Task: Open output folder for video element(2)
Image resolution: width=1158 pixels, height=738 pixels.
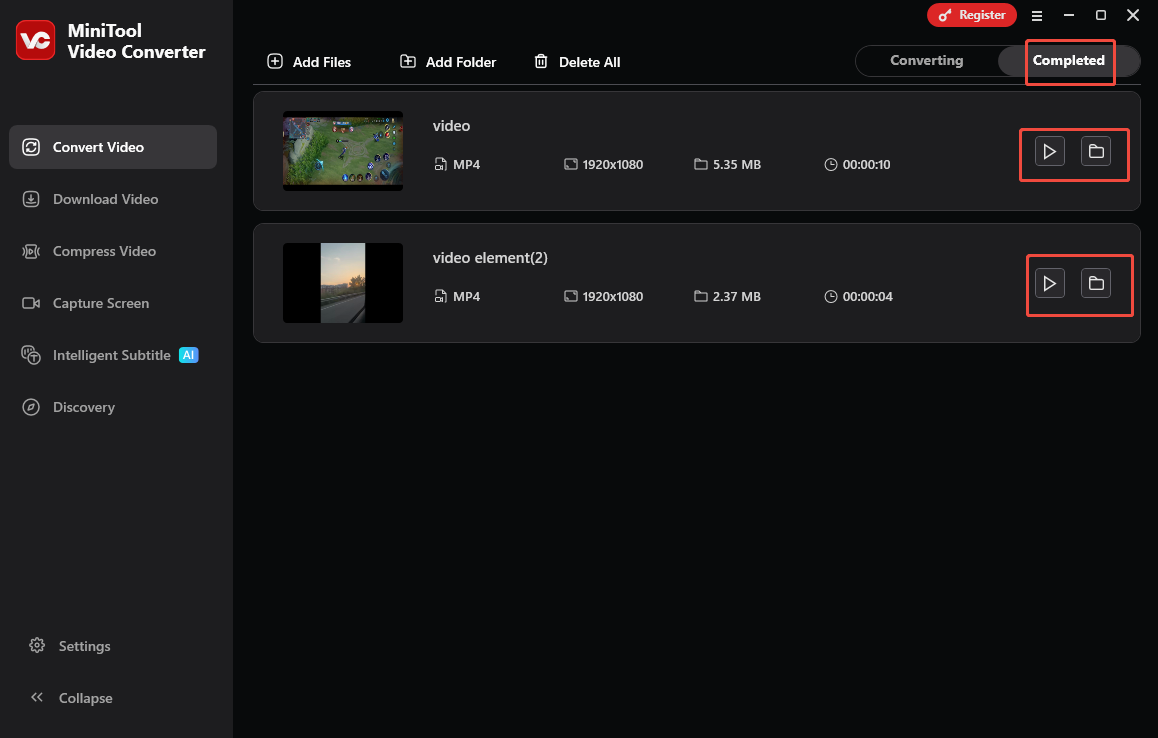Action: (1096, 284)
